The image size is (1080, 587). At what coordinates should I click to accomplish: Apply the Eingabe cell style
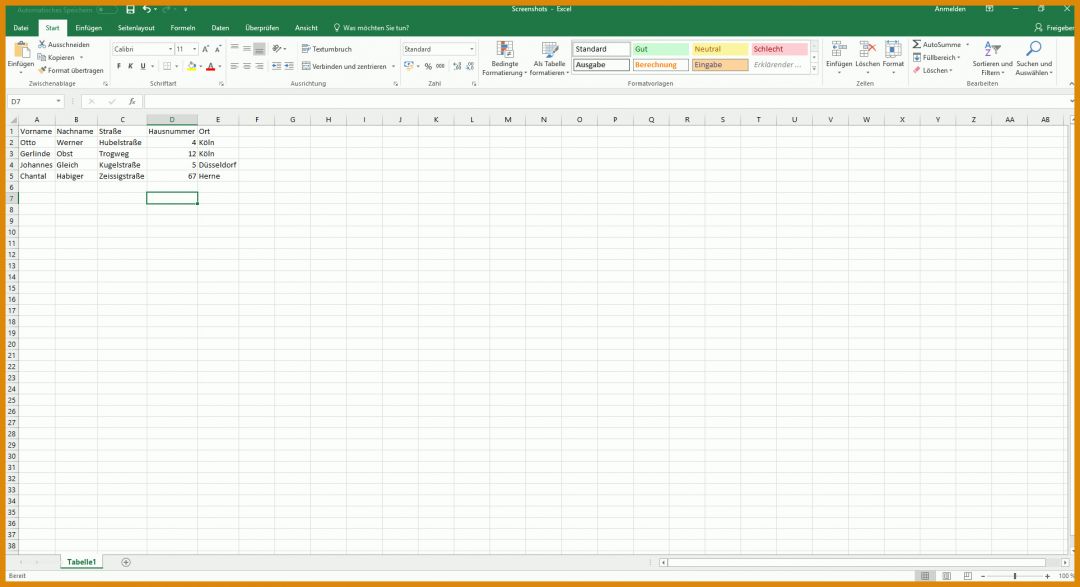(720, 65)
